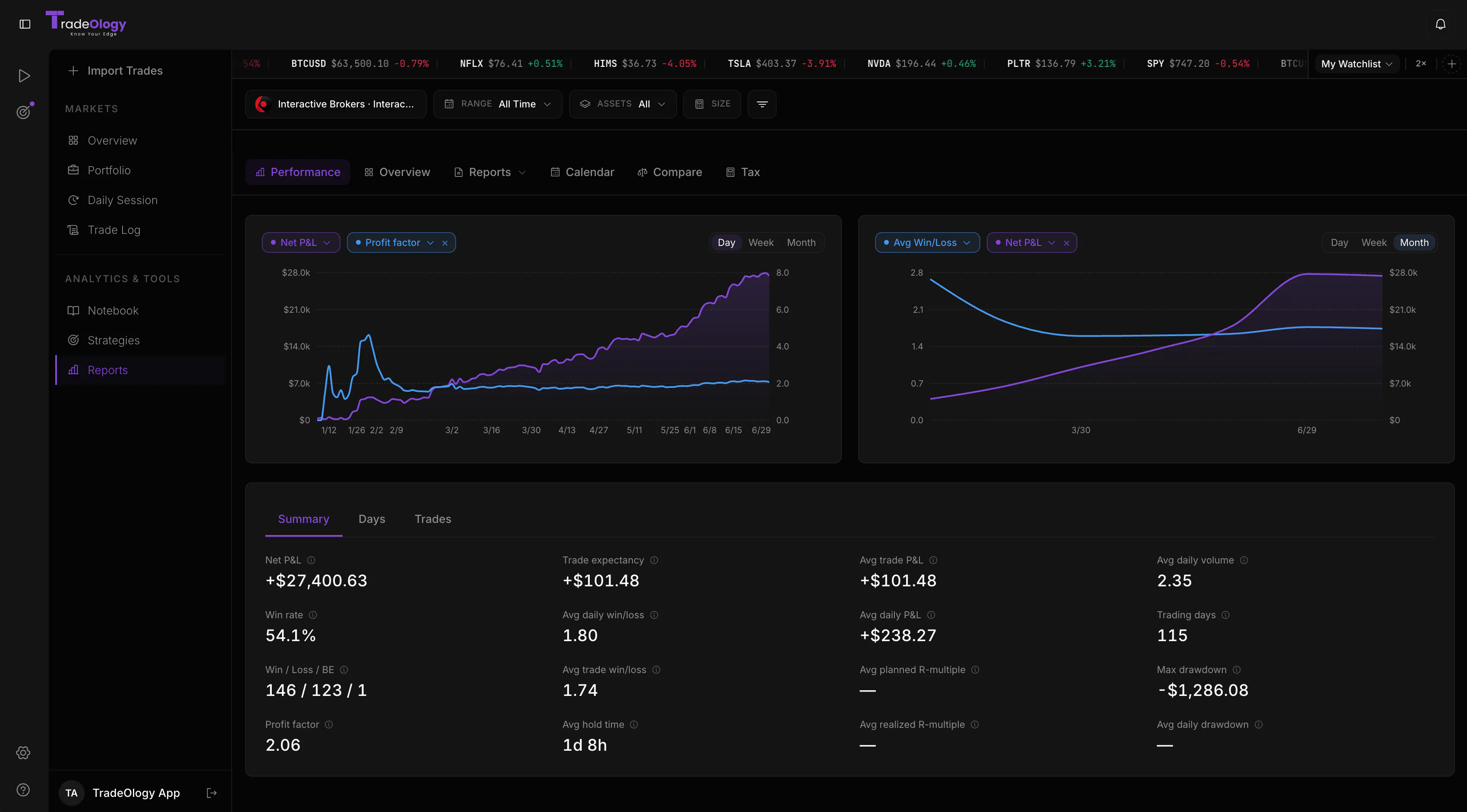
Task: Click the Profit factor info icon in summary
Action: click(x=329, y=724)
